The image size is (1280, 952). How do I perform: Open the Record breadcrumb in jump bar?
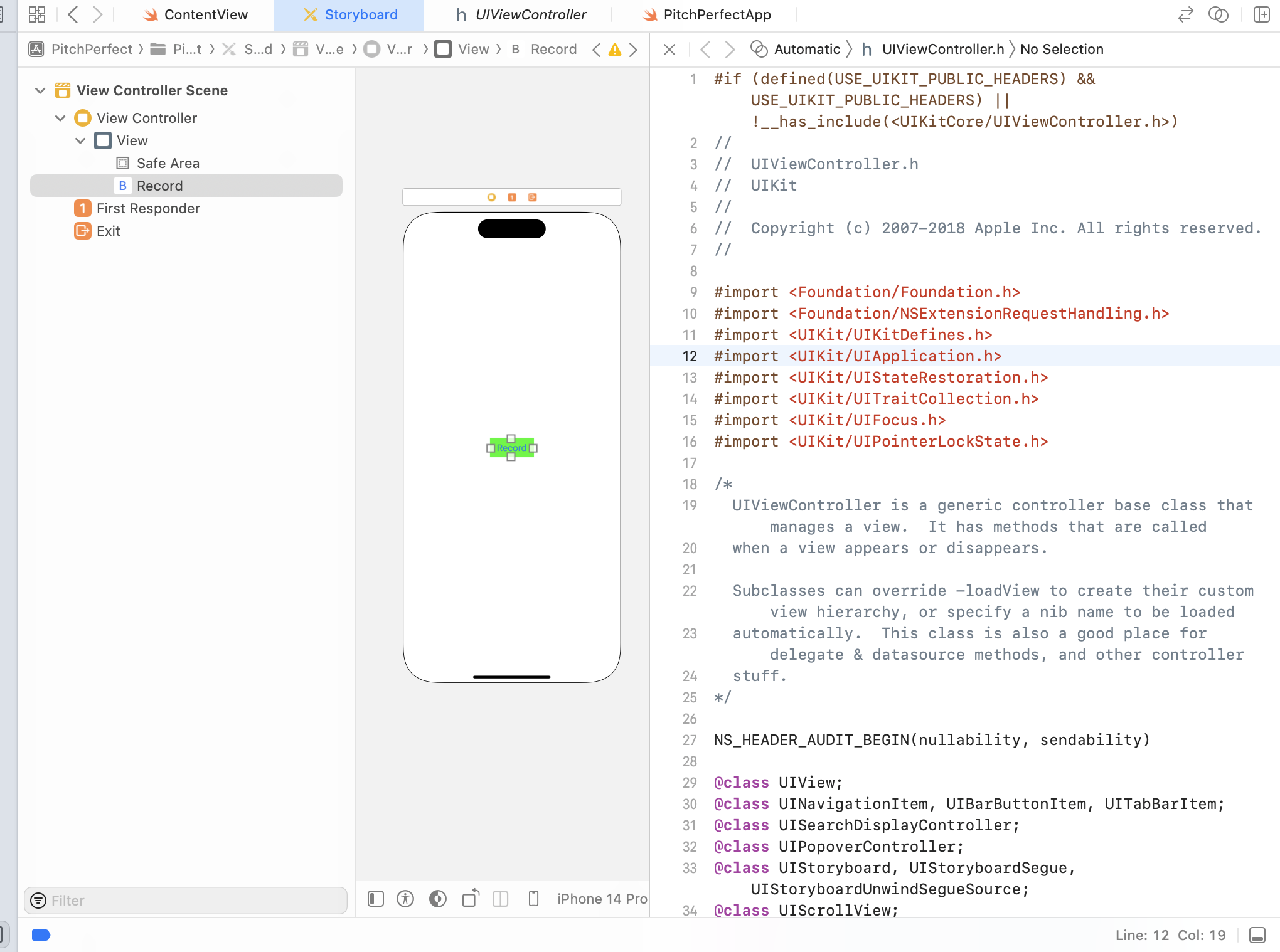coord(543,49)
